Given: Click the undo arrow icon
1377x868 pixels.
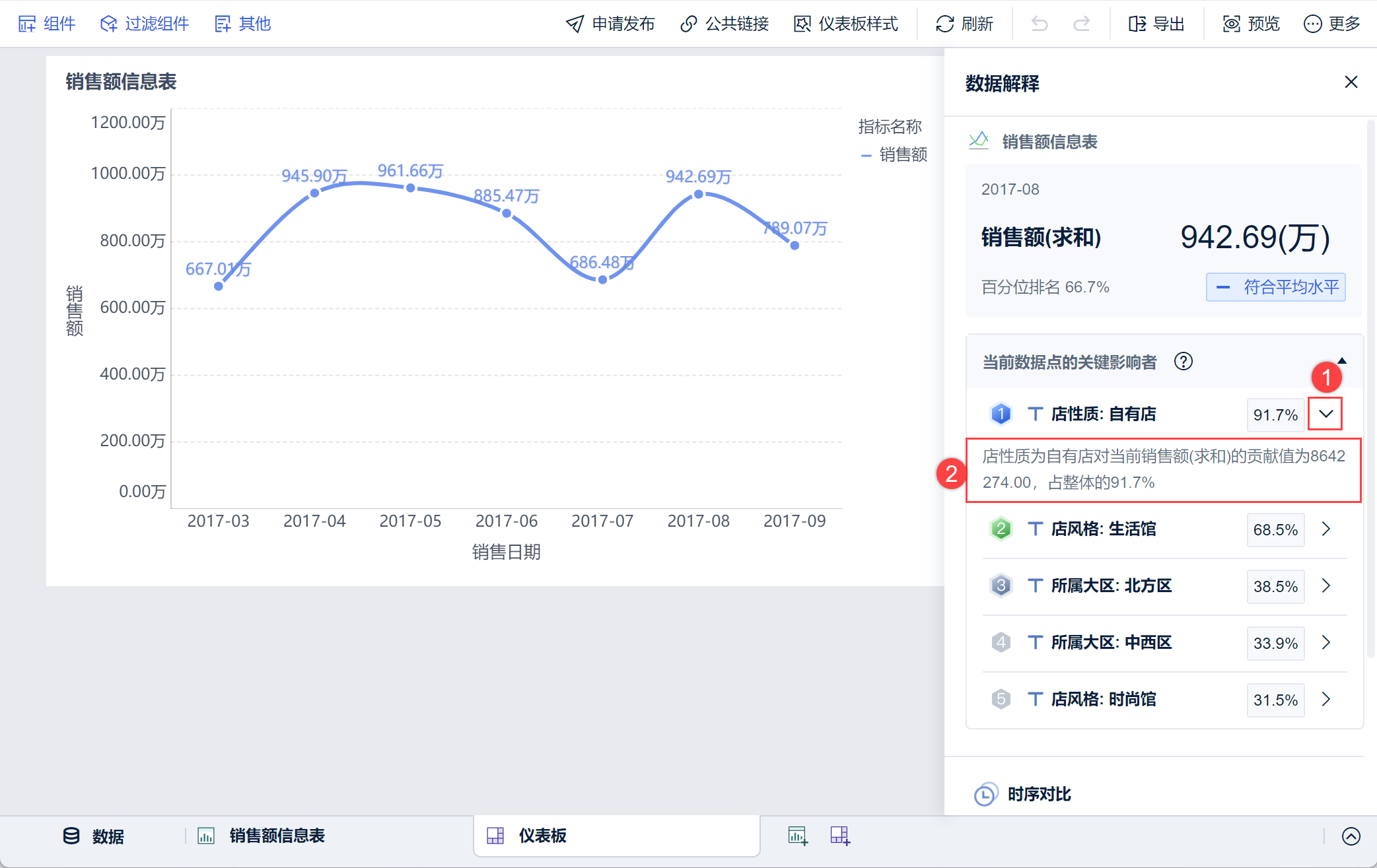Looking at the screenshot, I should point(1040,24).
